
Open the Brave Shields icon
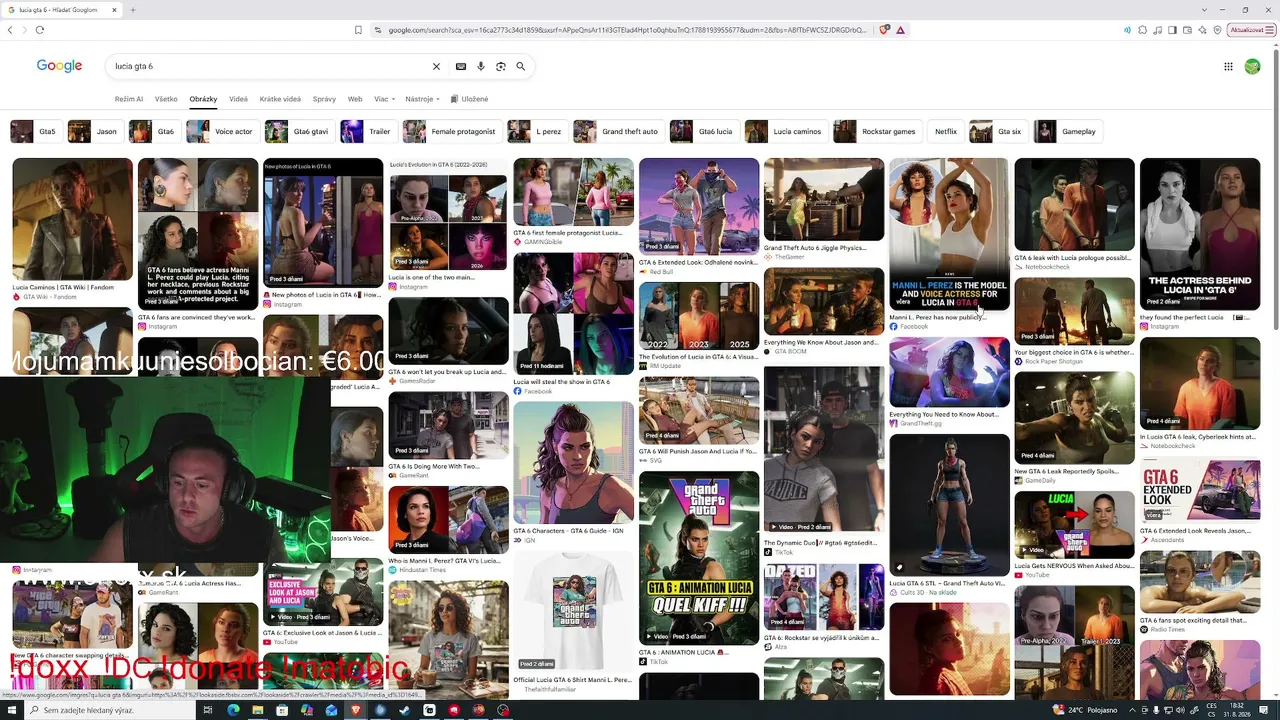point(883,30)
